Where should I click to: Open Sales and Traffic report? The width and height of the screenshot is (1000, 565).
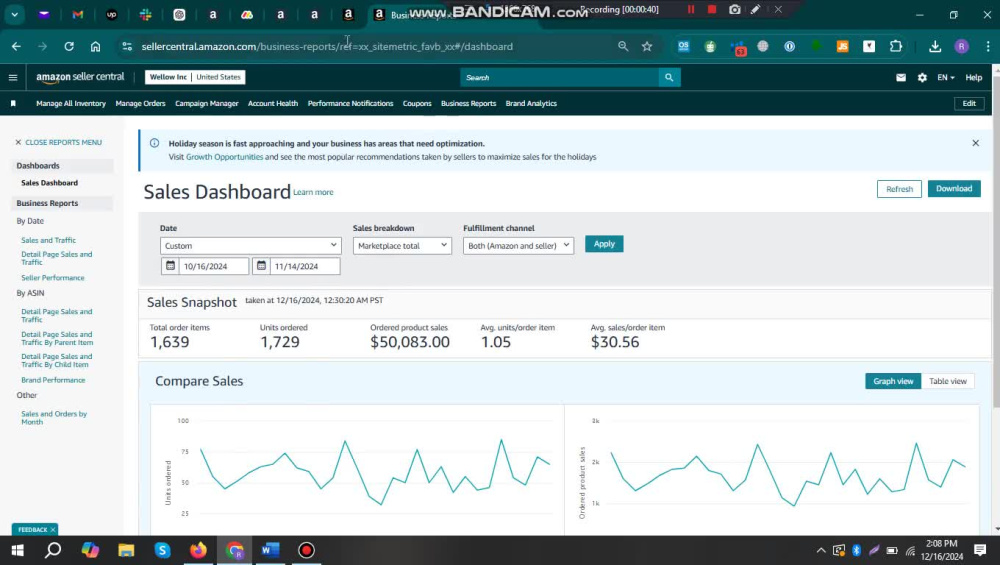click(48, 240)
